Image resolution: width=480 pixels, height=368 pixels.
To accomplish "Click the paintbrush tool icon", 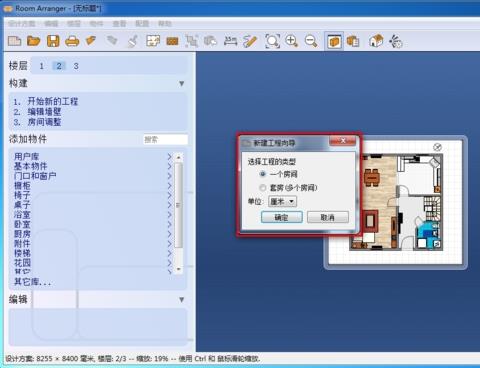I will (x=133, y=41).
